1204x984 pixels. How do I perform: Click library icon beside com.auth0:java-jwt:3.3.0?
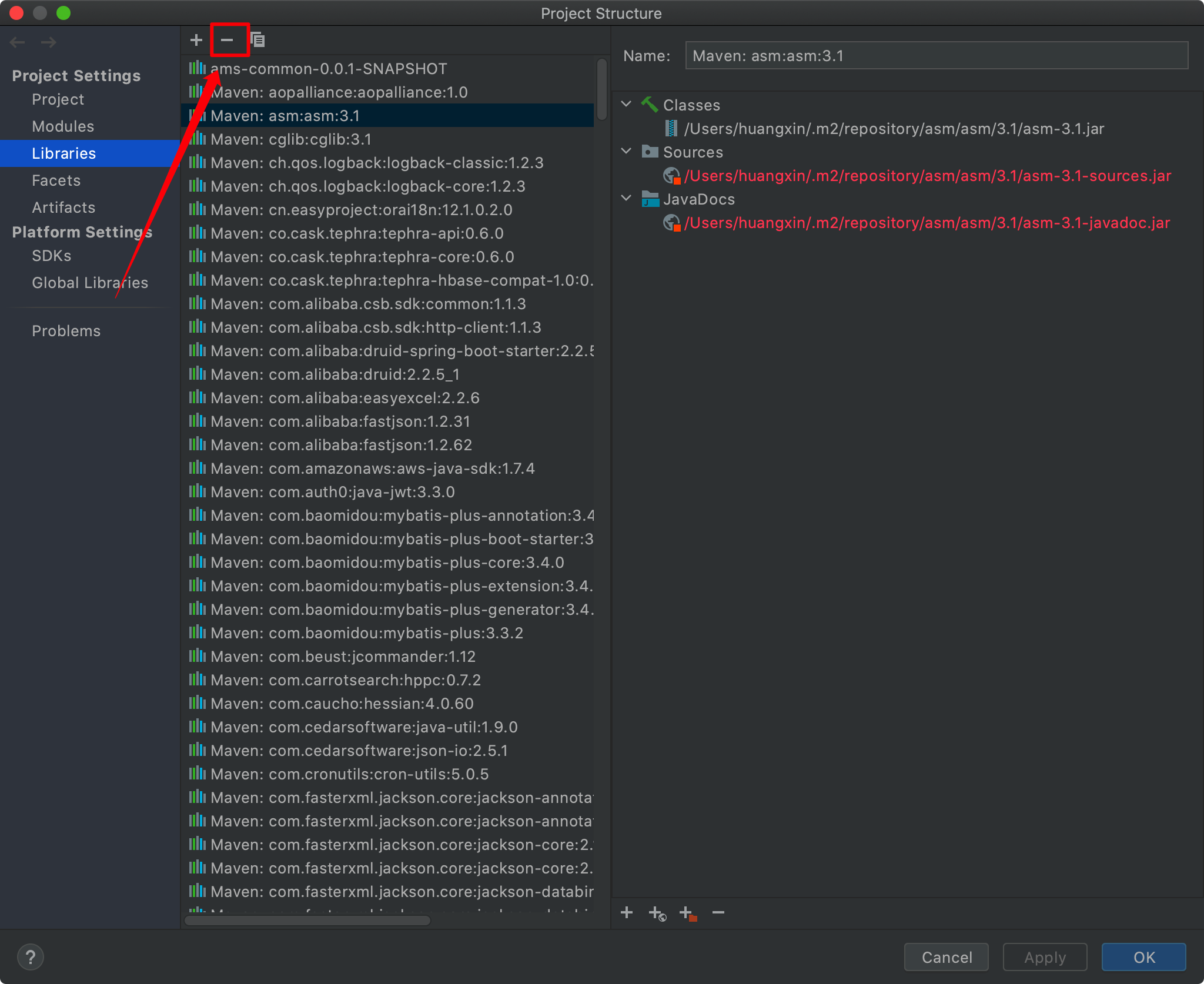coord(198,491)
